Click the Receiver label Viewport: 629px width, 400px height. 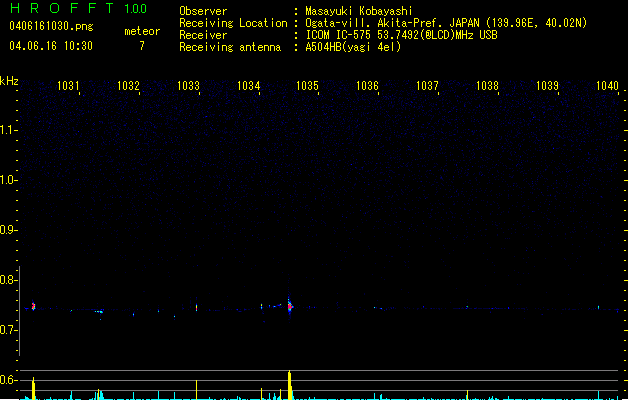pyautogui.click(x=203, y=35)
